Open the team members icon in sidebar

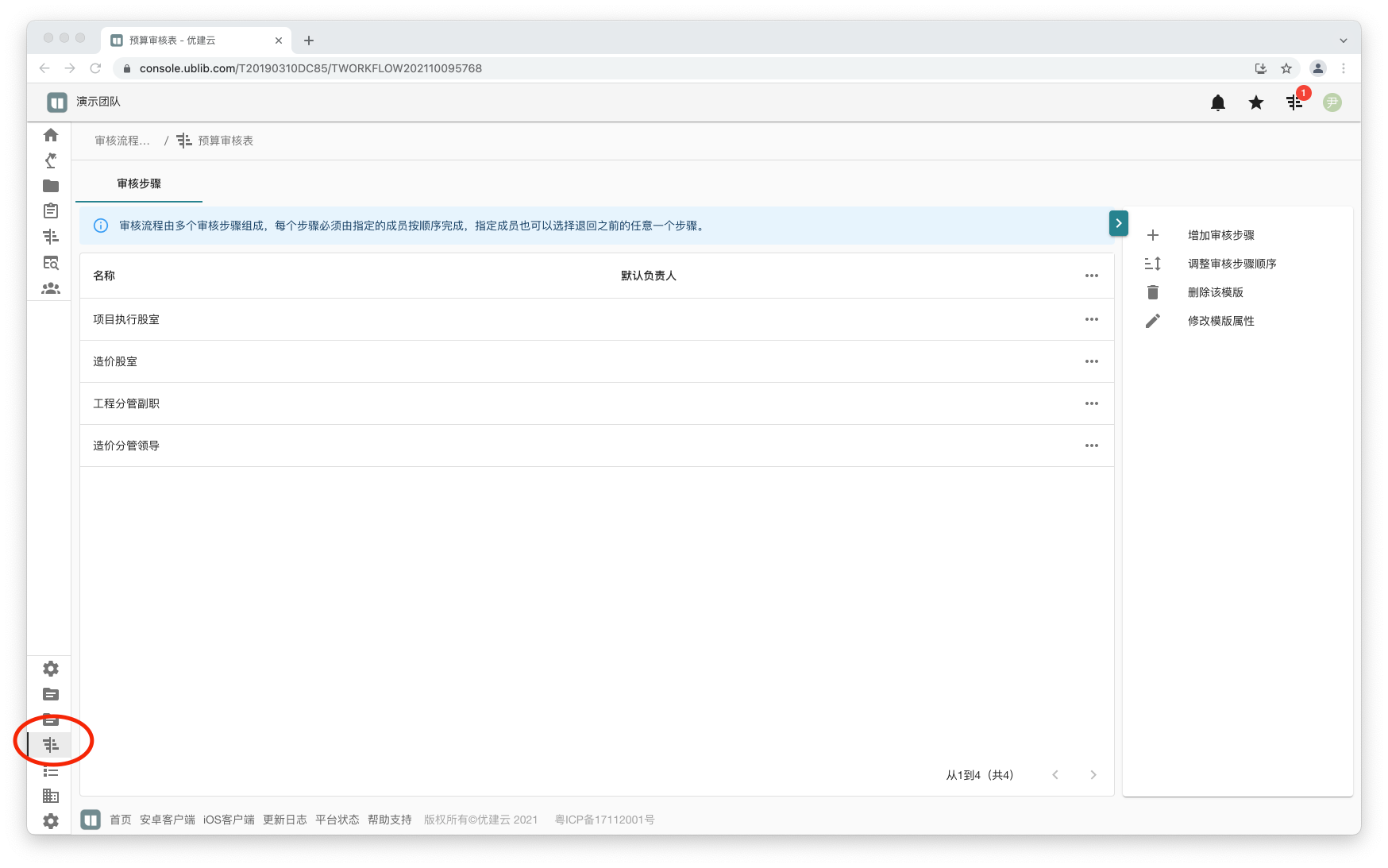pos(51,288)
